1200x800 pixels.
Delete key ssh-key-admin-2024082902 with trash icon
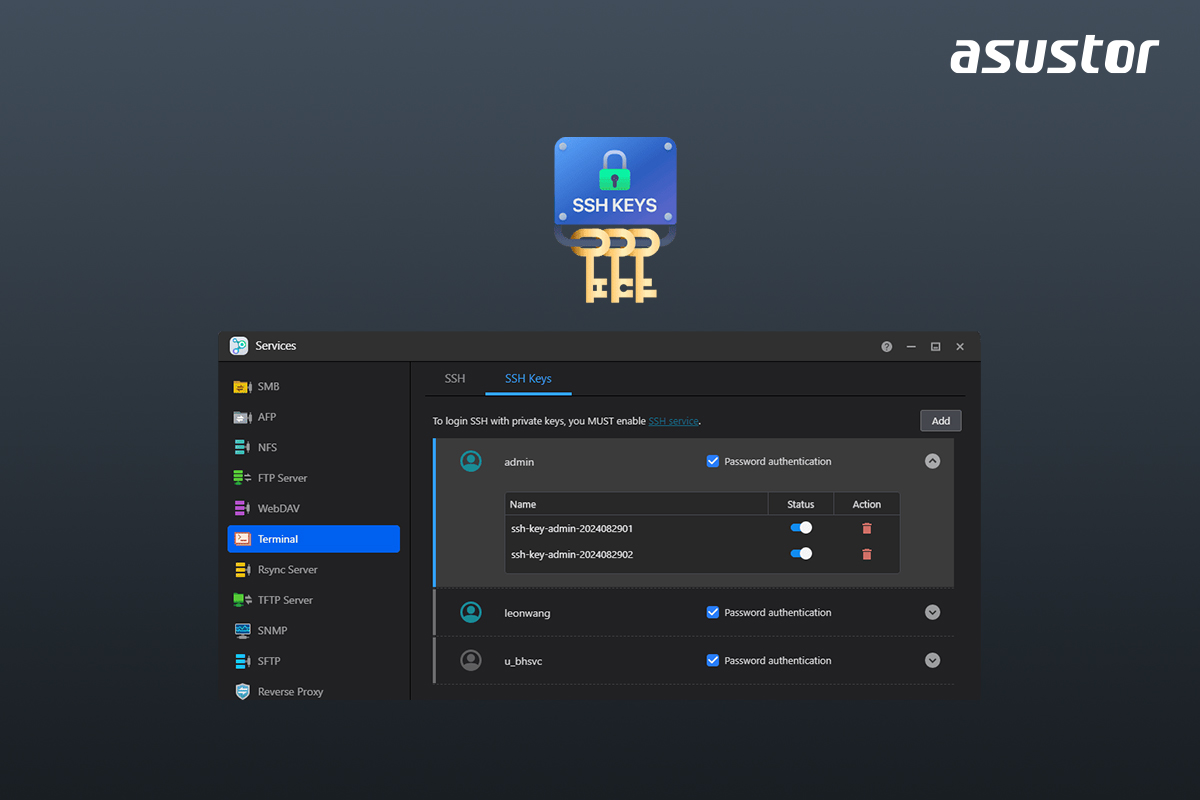pos(867,554)
